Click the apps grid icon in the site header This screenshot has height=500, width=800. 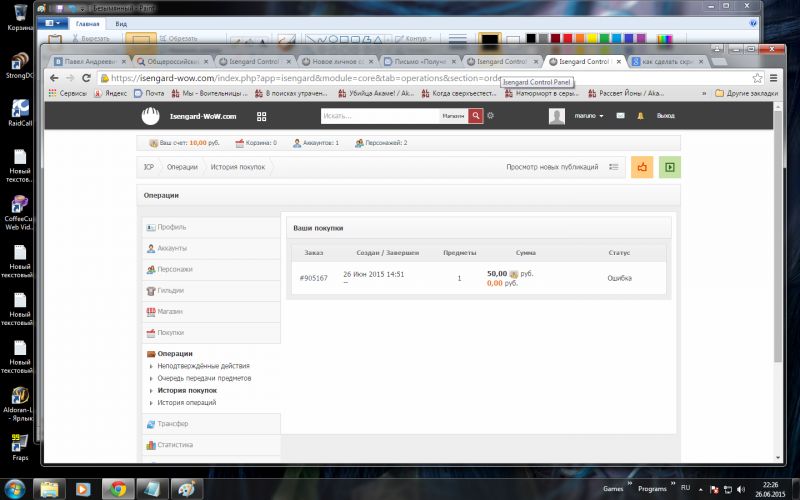click(262, 116)
